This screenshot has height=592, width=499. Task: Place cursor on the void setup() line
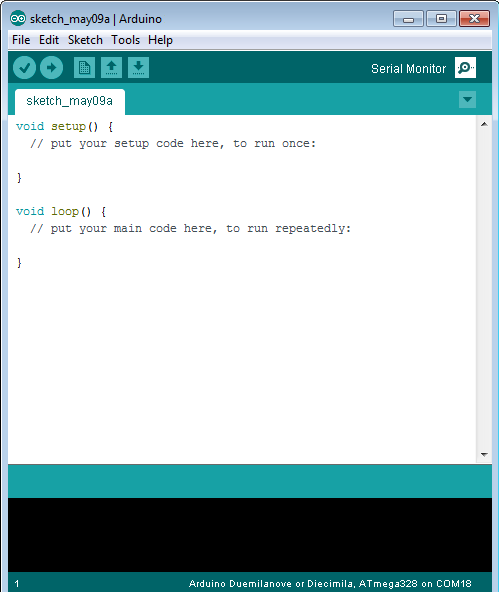(65, 126)
